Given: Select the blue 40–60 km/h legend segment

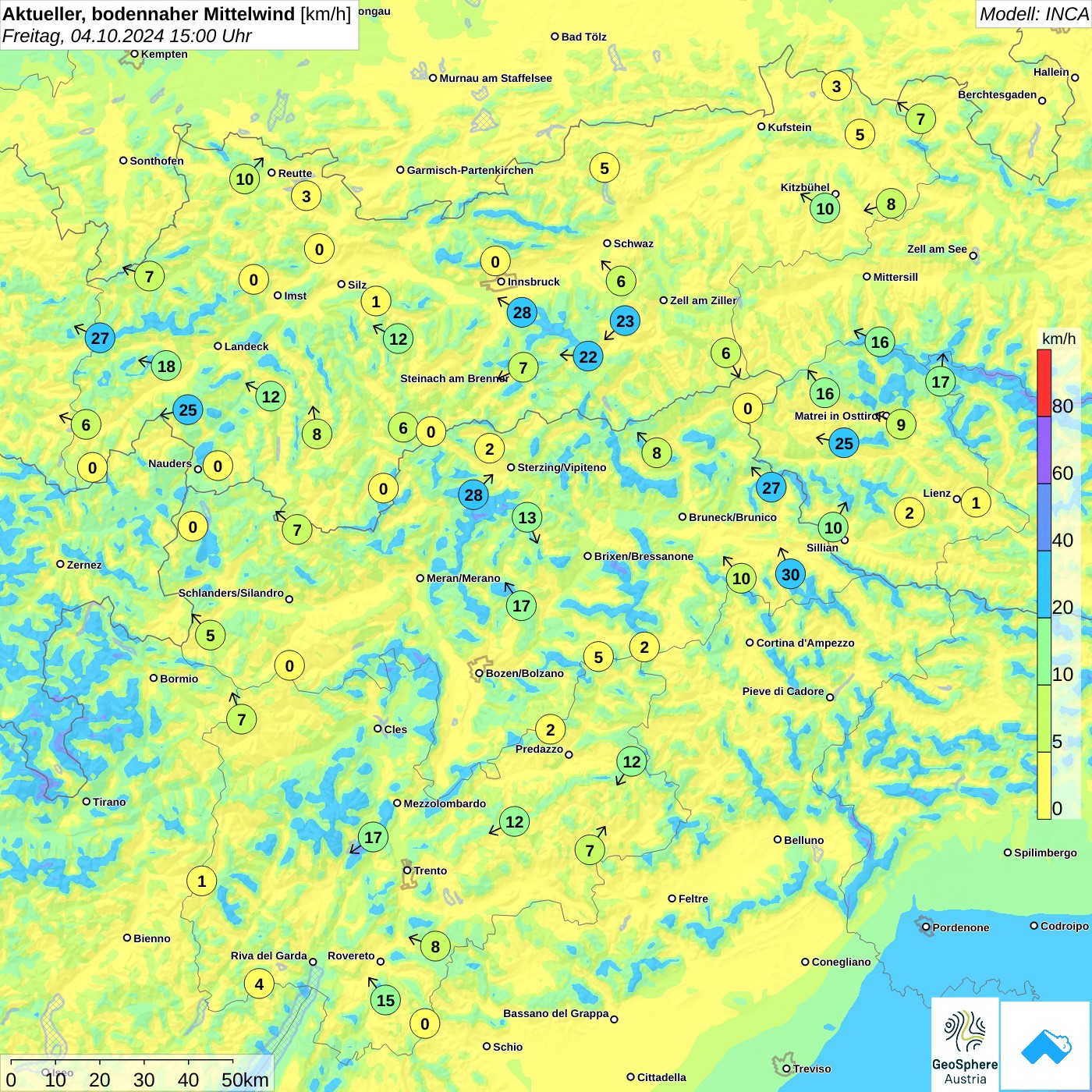Looking at the screenshot, I should point(1044,517).
